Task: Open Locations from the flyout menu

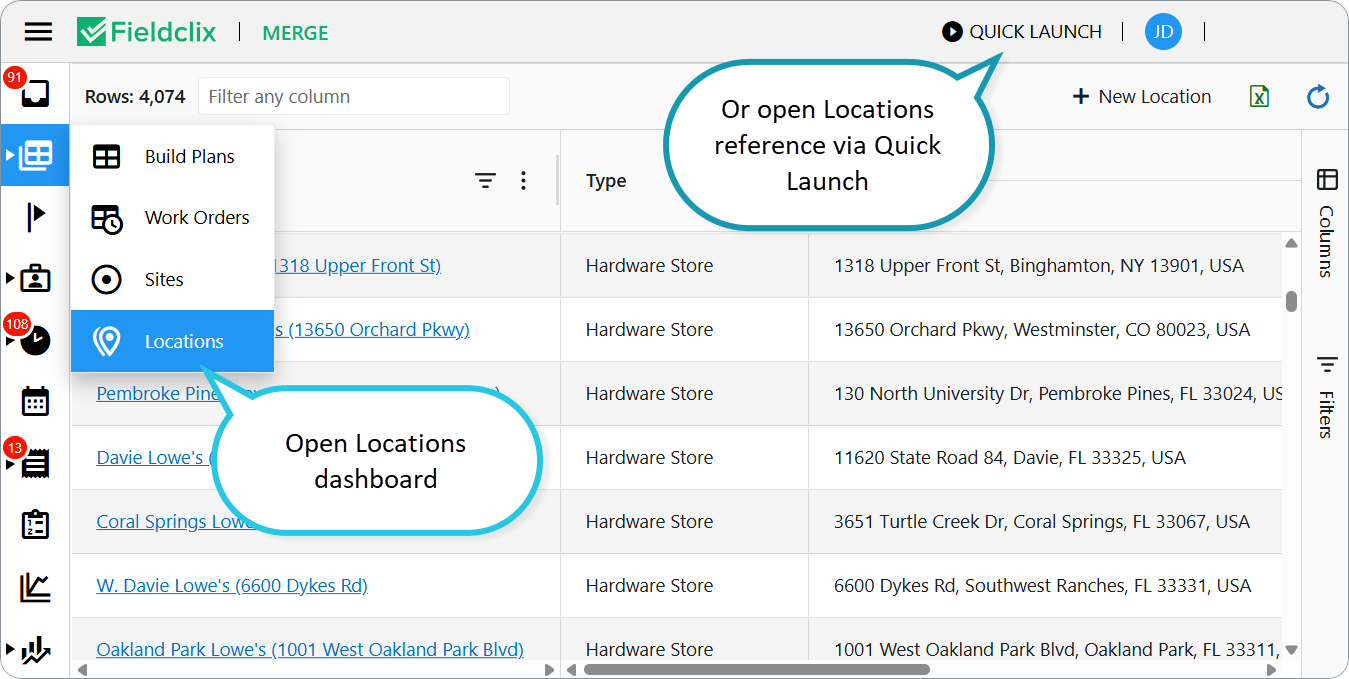Action: tap(172, 341)
